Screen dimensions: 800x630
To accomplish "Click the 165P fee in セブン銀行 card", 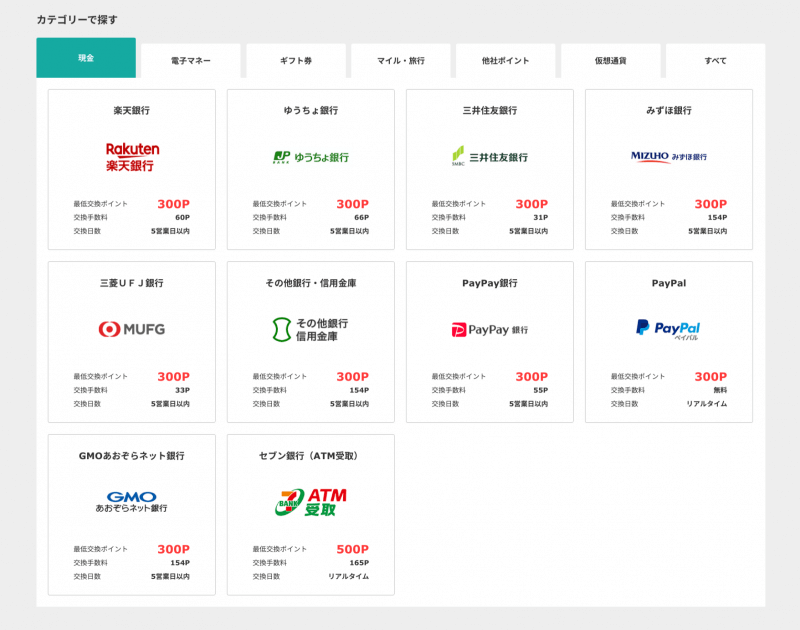I will point(359,563).
